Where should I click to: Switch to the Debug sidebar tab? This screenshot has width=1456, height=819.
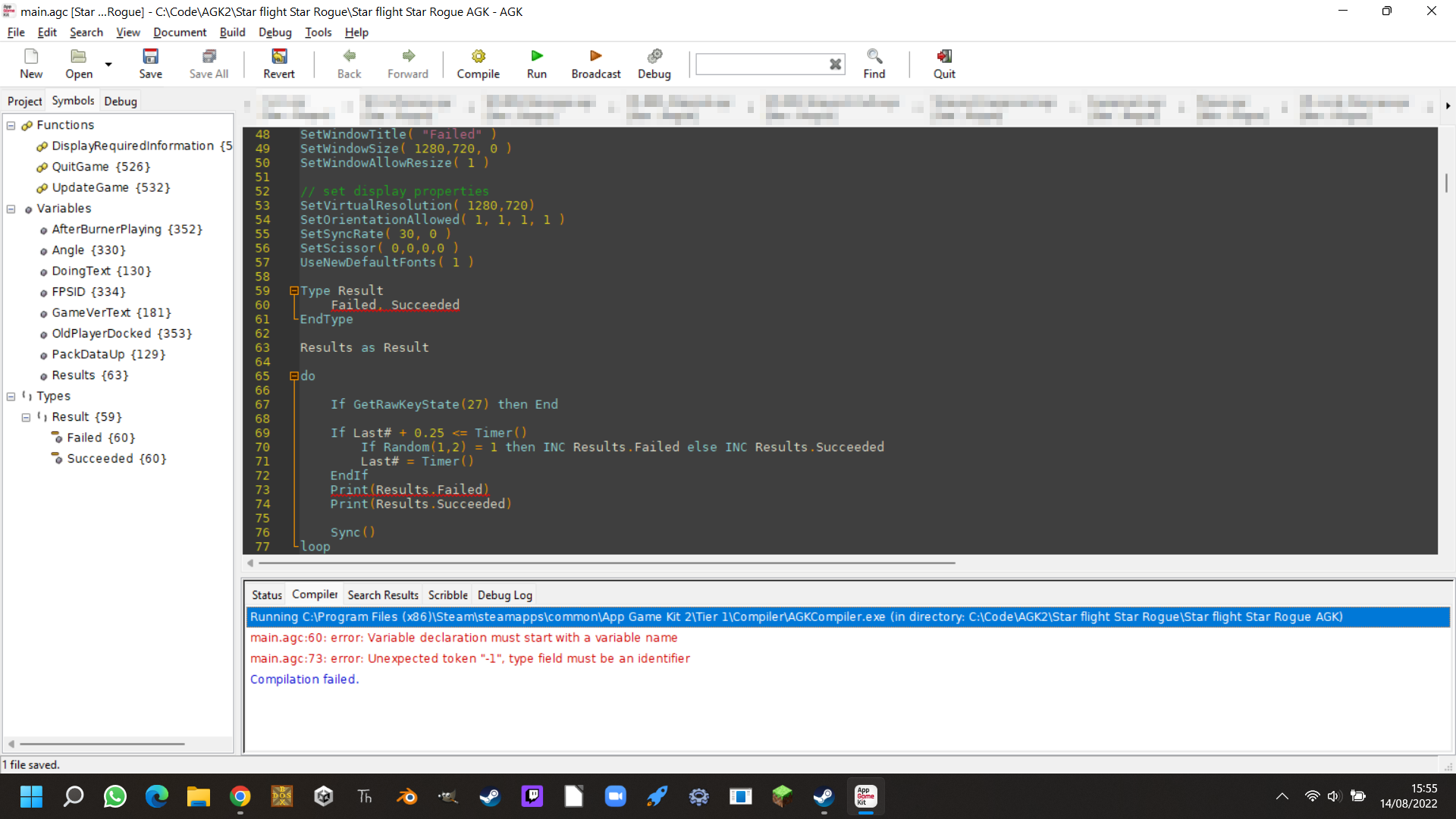click(121, 101)
